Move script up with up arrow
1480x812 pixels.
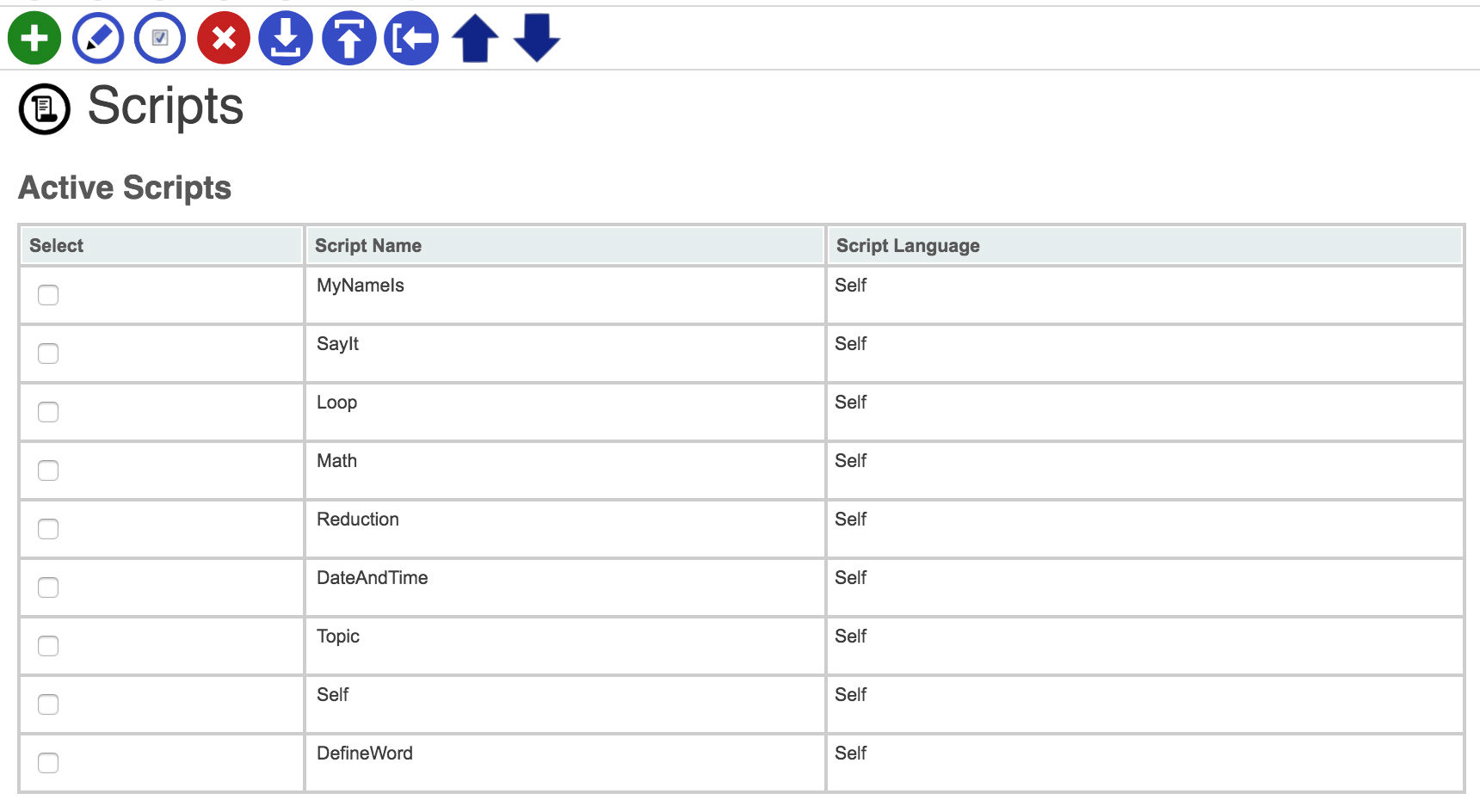click(x=475, y=39)
